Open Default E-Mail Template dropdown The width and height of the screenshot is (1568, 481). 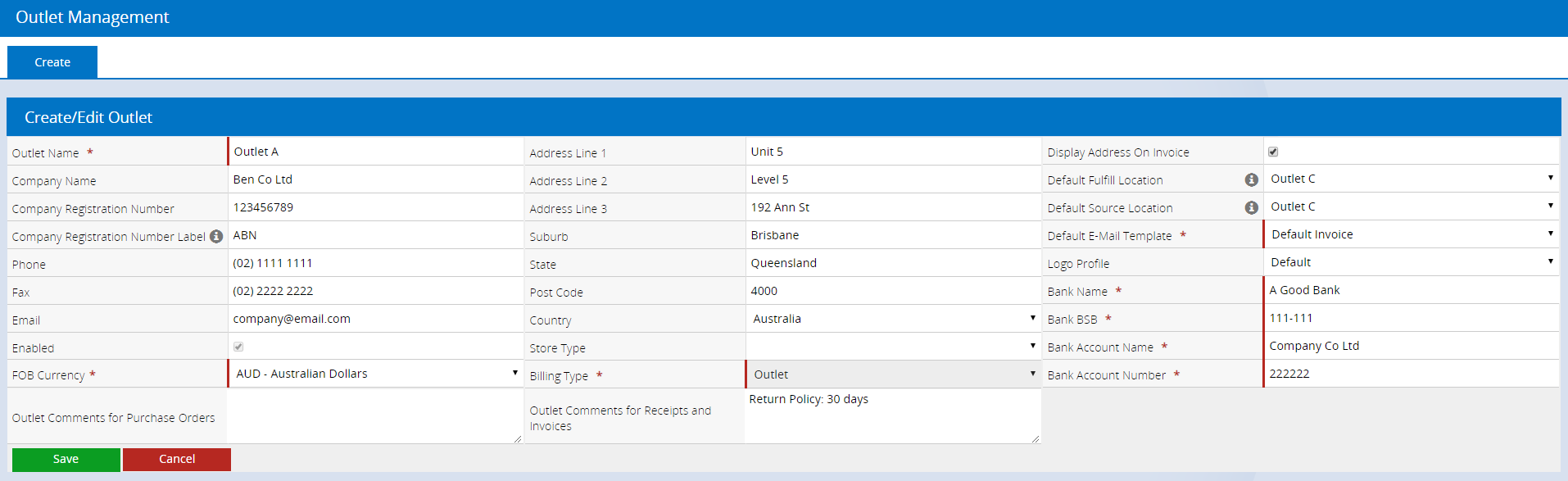(x=1412, y=234)
